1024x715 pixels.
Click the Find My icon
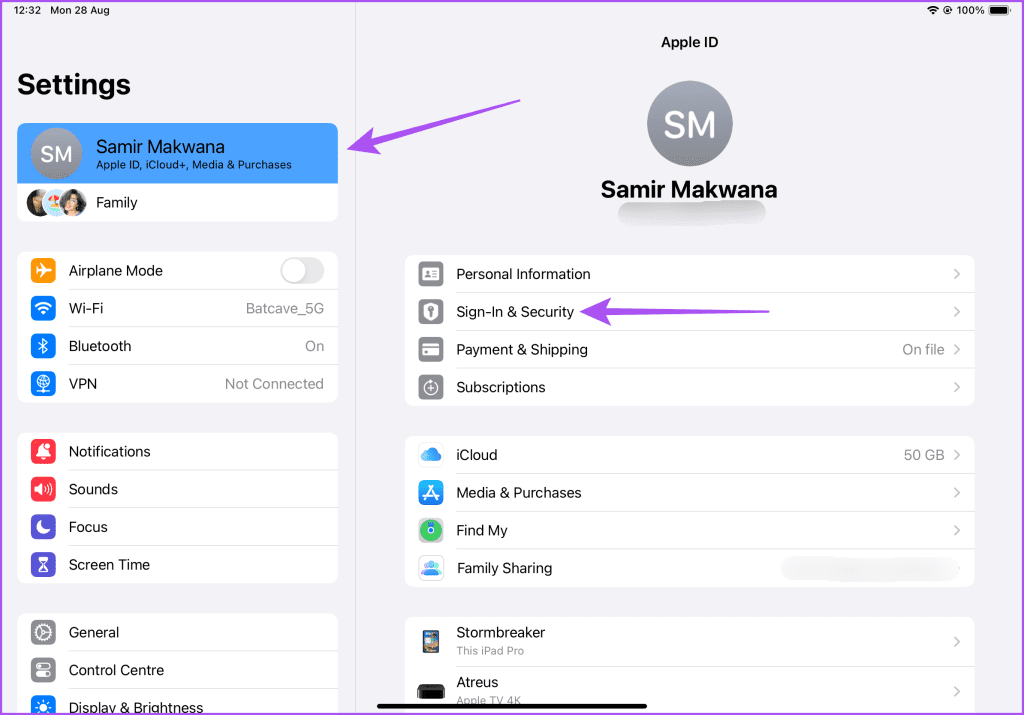point(430,530)
